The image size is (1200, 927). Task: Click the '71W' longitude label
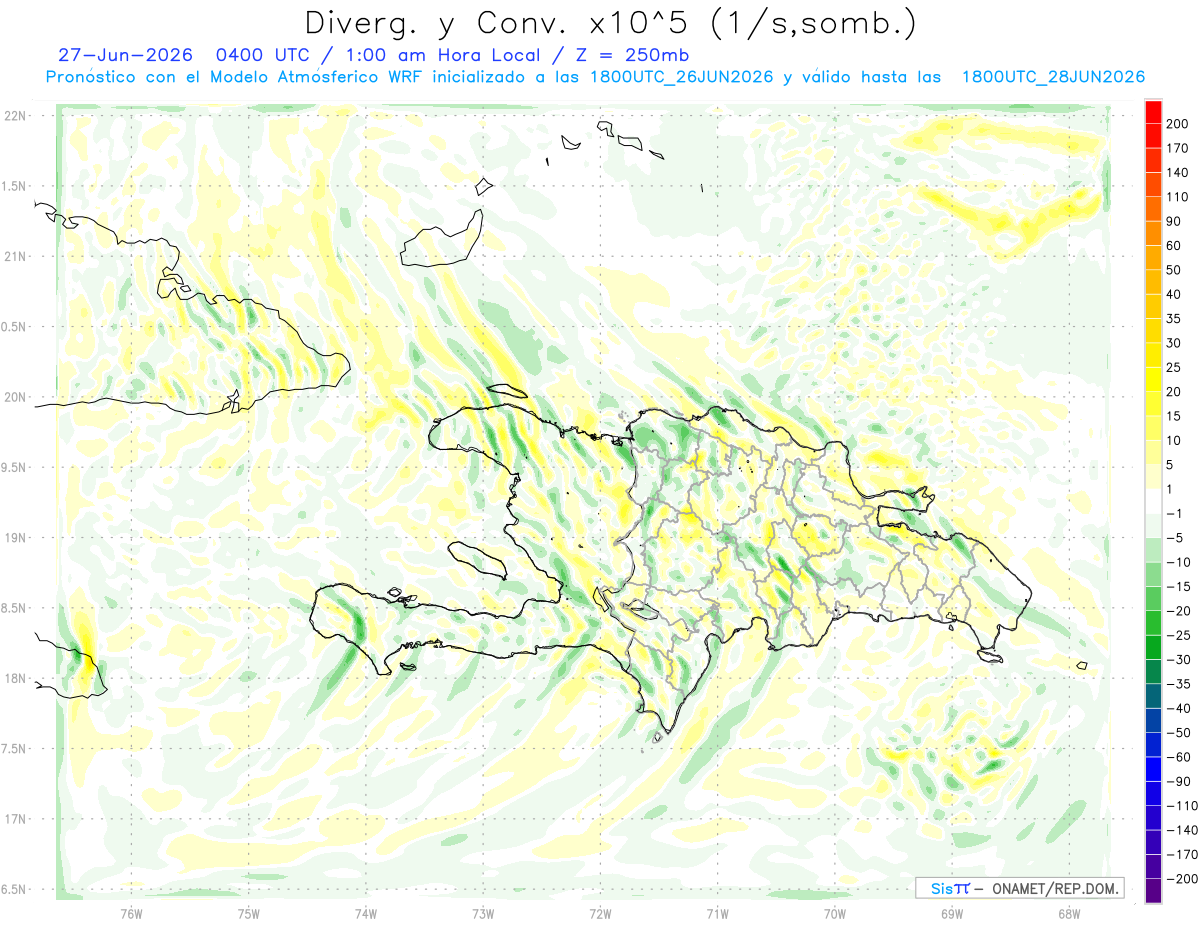pyautogui.click(x=717, y=913)
